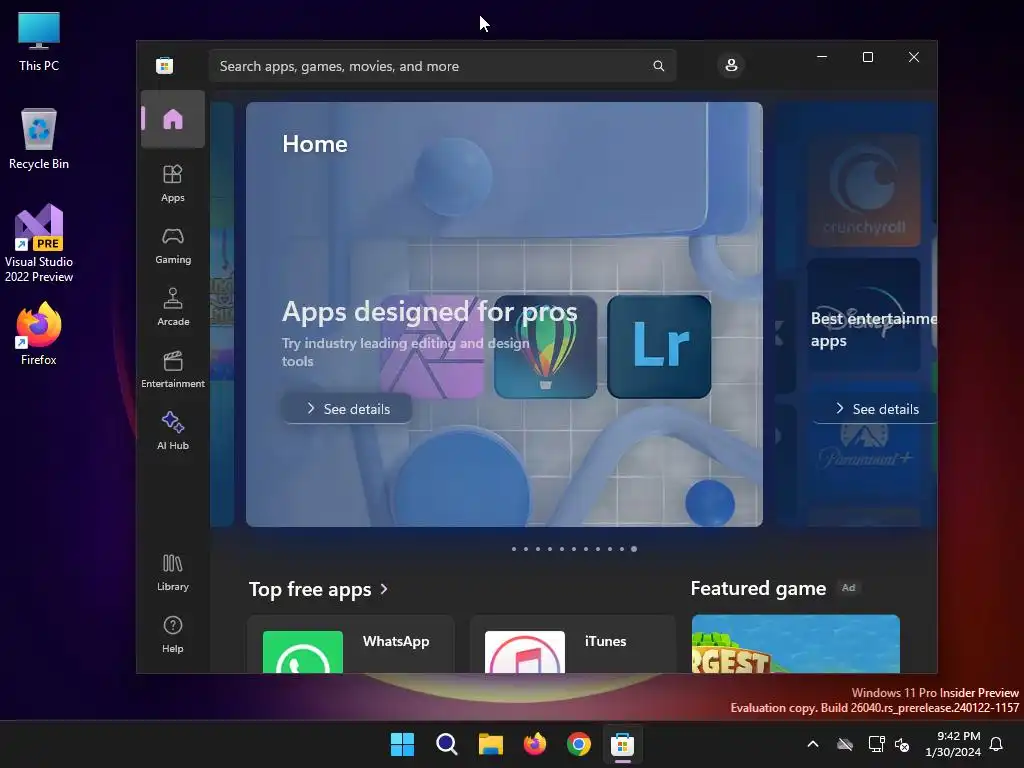The image size is (1024, 768).
Task: Open the WhatsApp app card
Action: tap(351, 645)
